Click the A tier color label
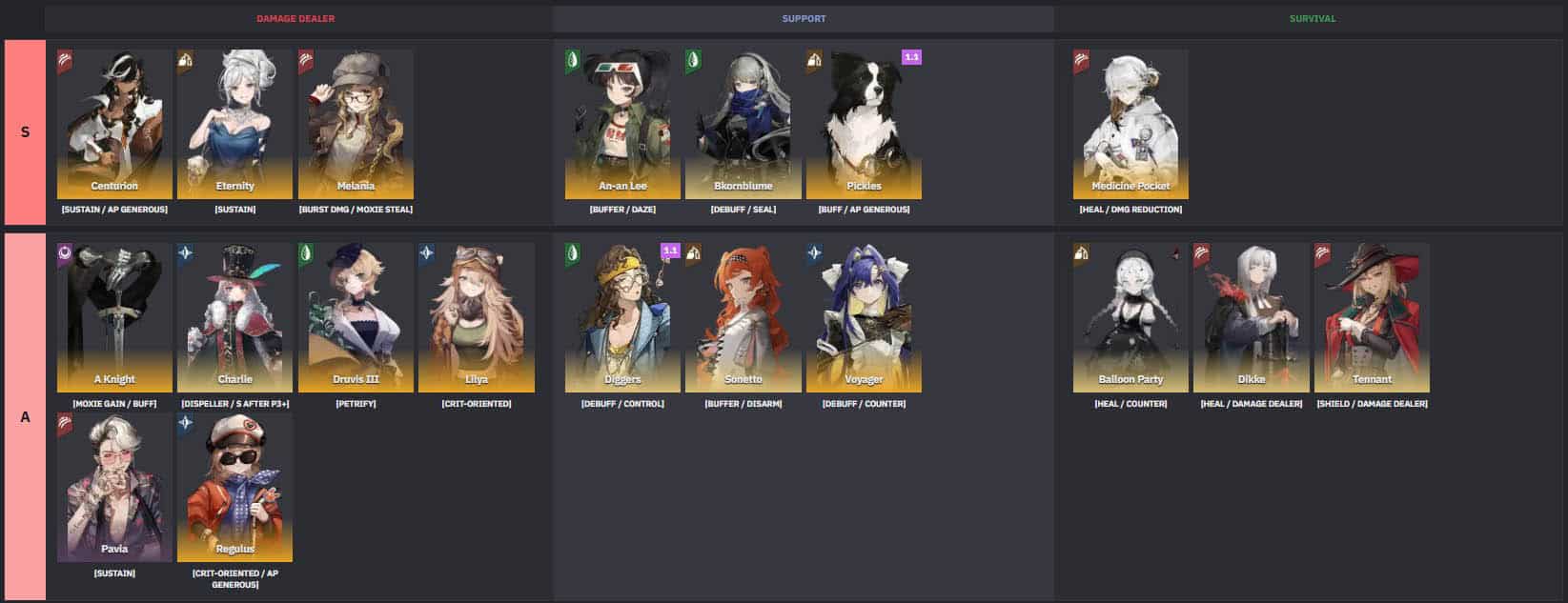 25,416
